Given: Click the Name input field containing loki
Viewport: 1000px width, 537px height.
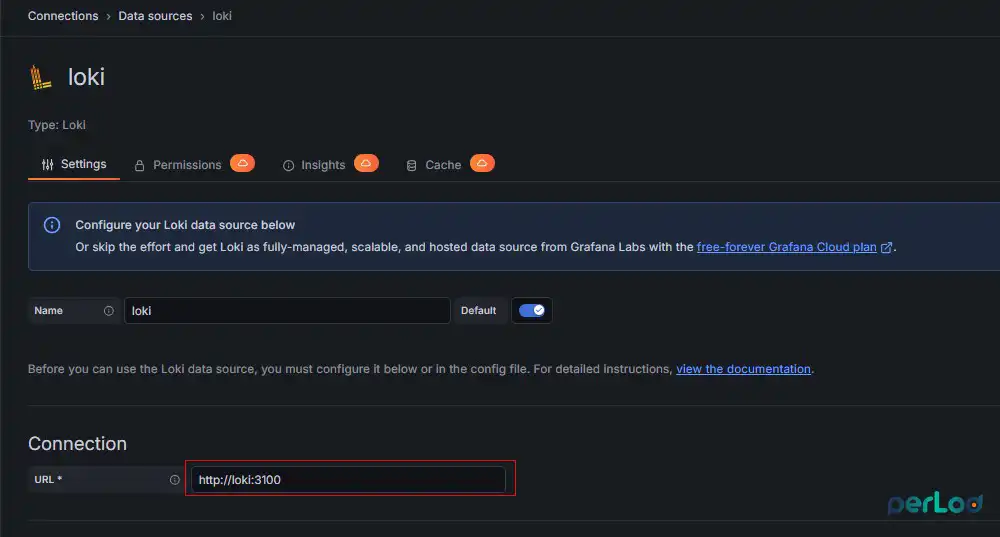Looking at the screenshot, I should [x=287, y=311].
